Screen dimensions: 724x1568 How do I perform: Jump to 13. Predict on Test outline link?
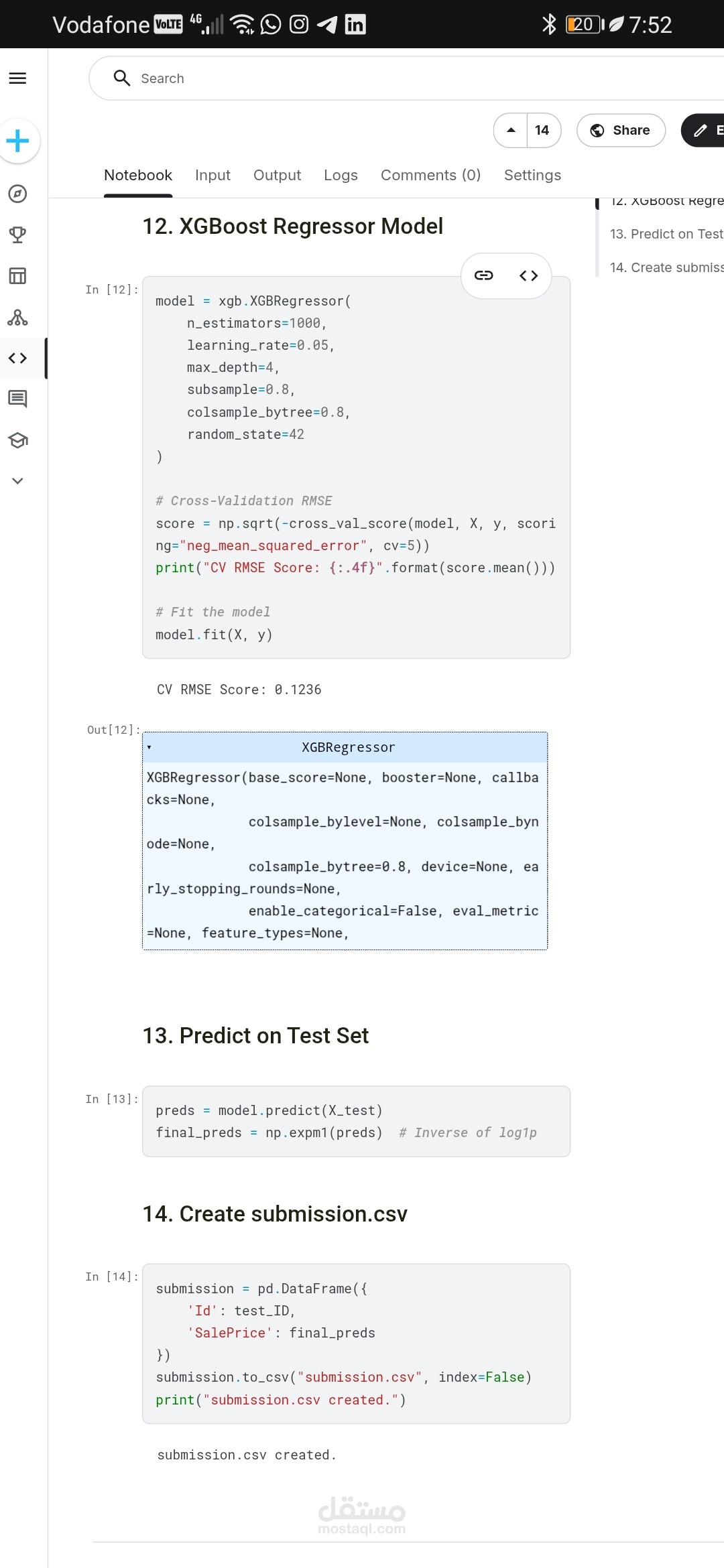(x=666, y=234)
